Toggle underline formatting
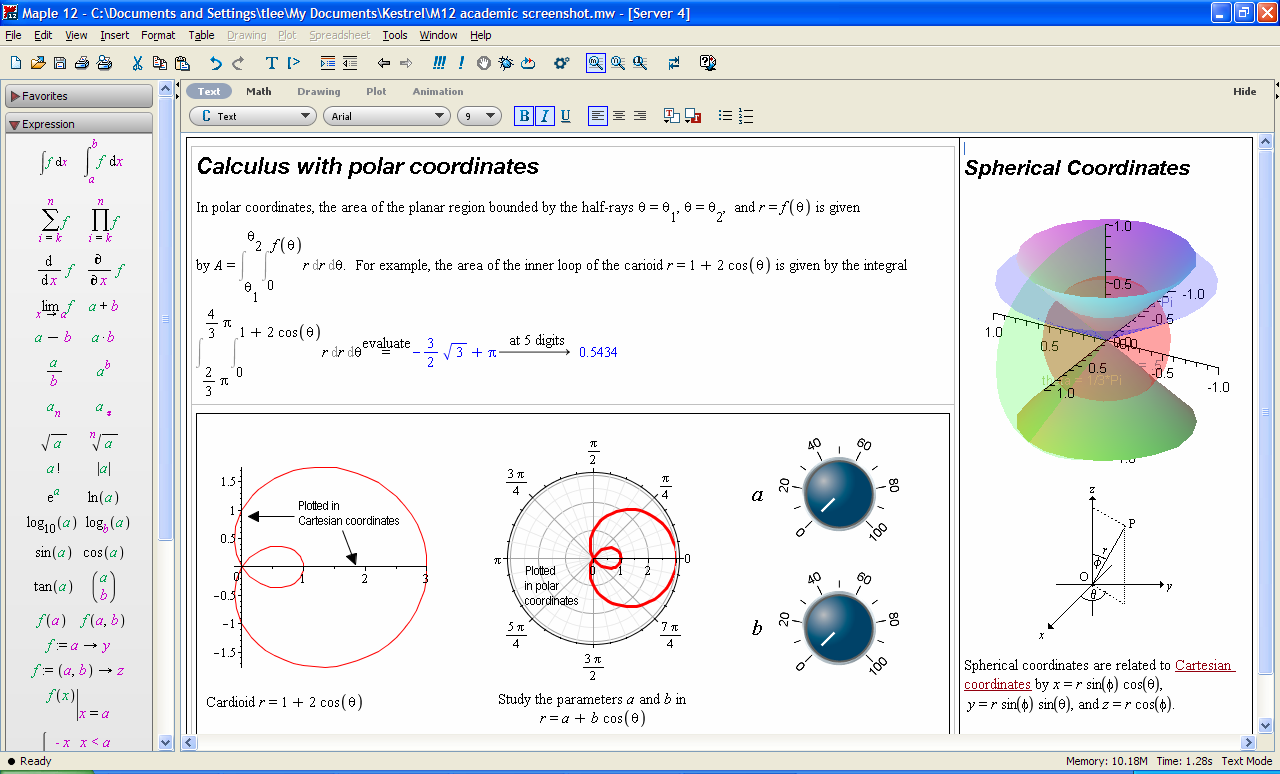Screen dimensions: 1280x774 (x=566, y=116)
